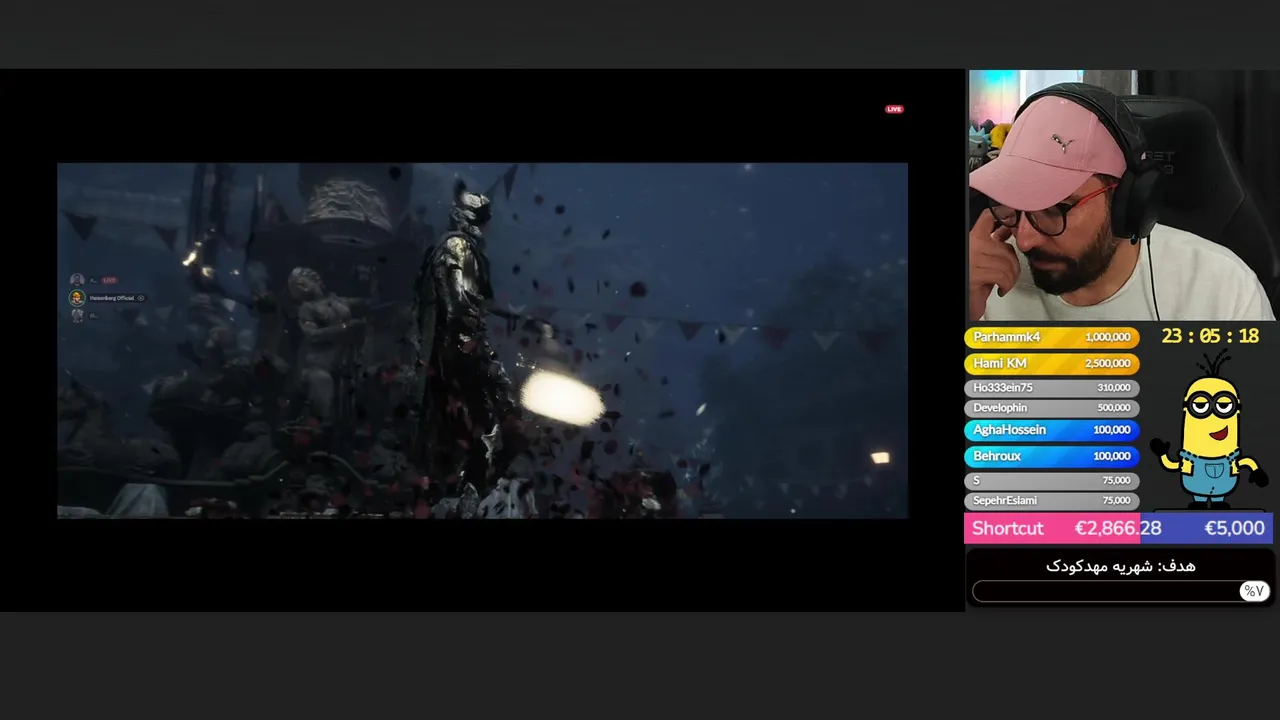The height and width of the screenshot is (720, 1280).
Task: Select the Ho333ein75 donor row
Action: click(x=1052, y=387)
